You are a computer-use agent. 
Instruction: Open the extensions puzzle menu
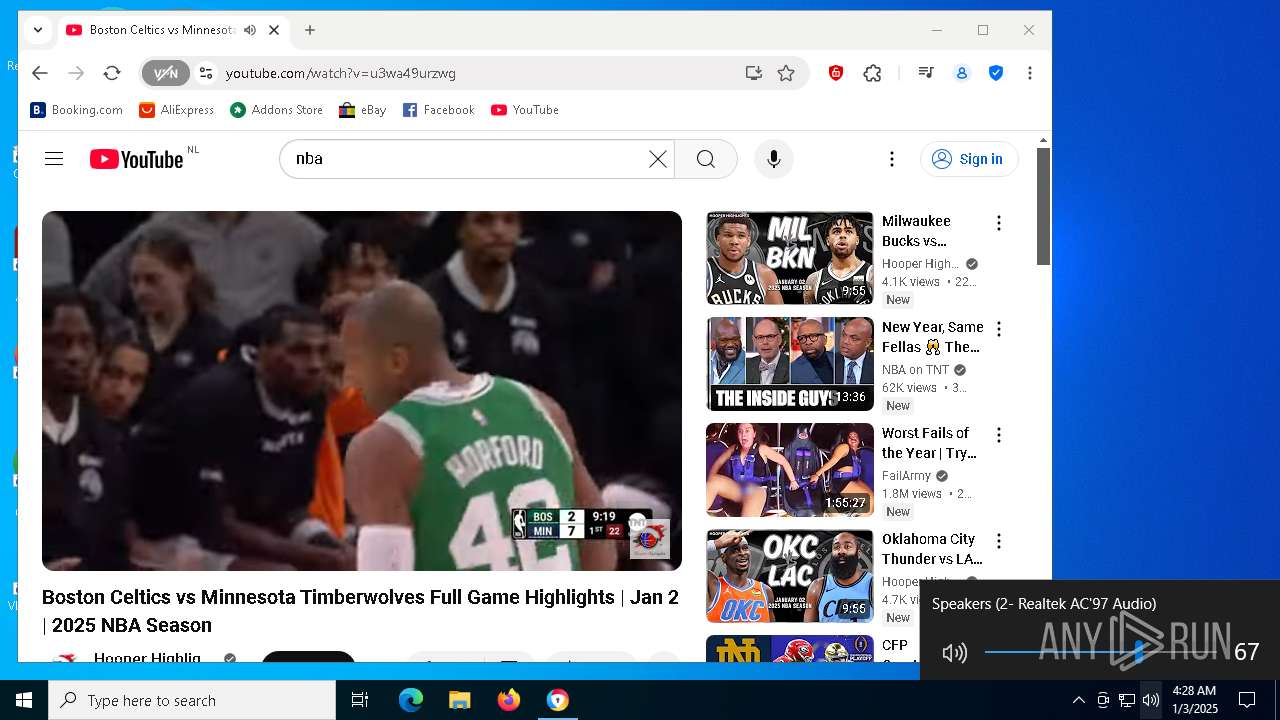(872, 73)
